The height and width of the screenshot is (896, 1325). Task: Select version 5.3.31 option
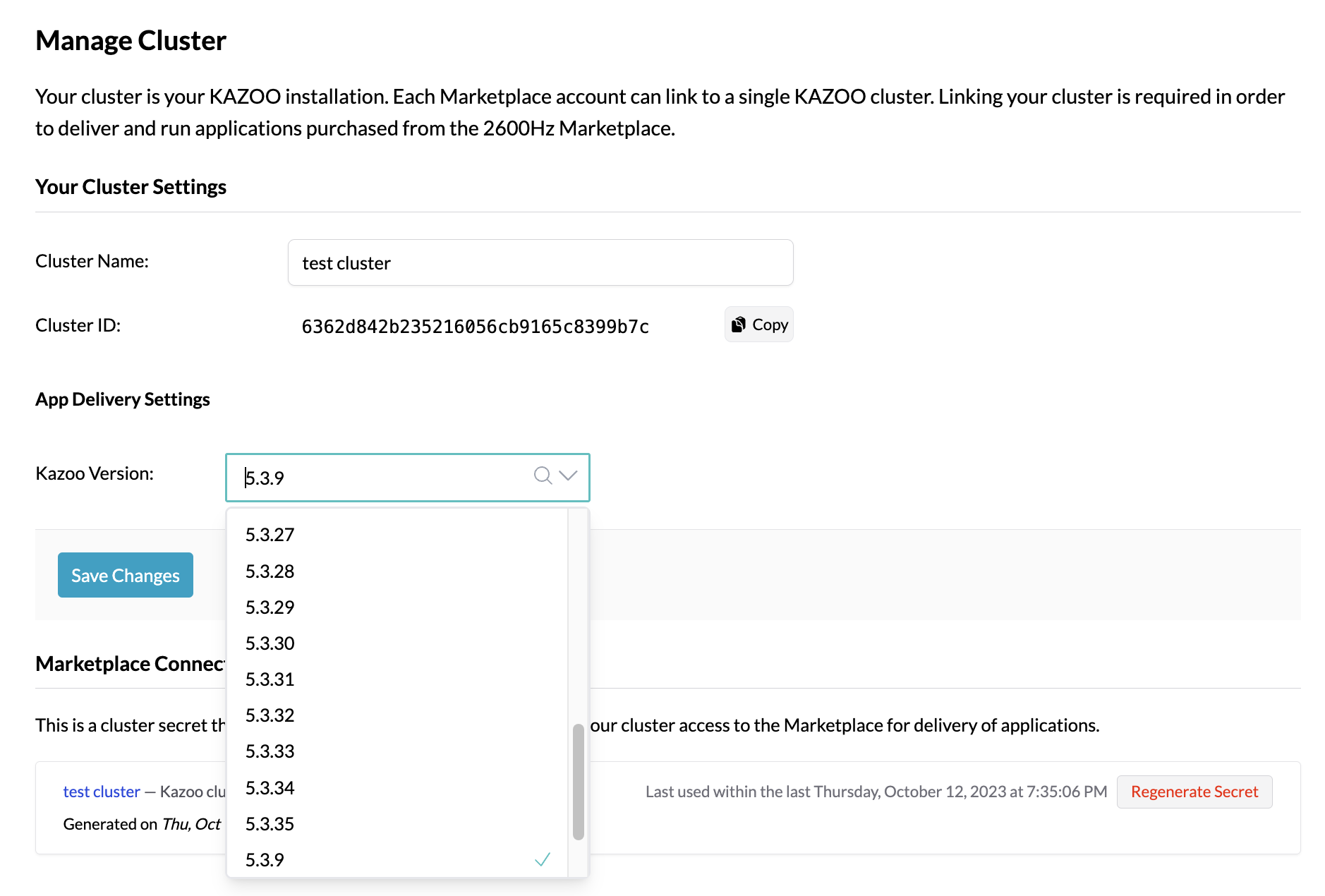(397, 679)
